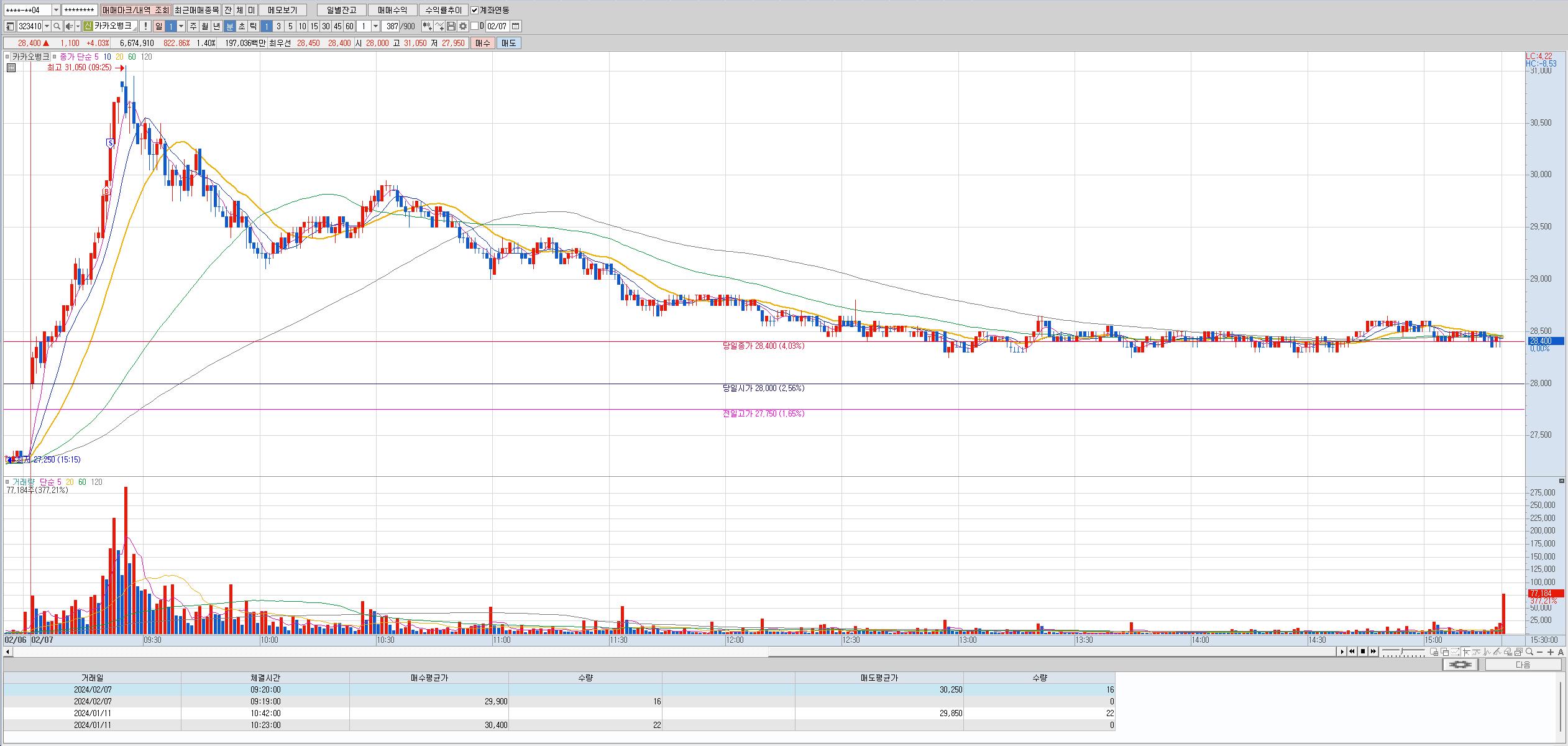Click the add indicator candlestick icon
The image size is (1568, 746).
427,26
